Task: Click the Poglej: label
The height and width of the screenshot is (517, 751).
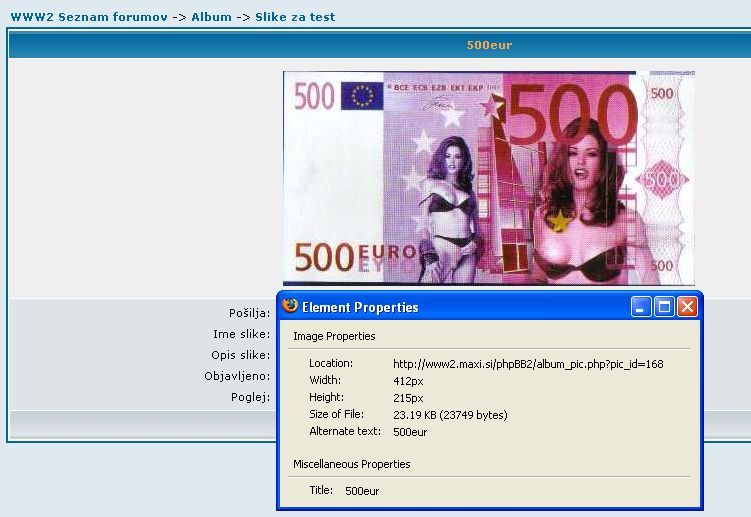Action: (250, 397)
